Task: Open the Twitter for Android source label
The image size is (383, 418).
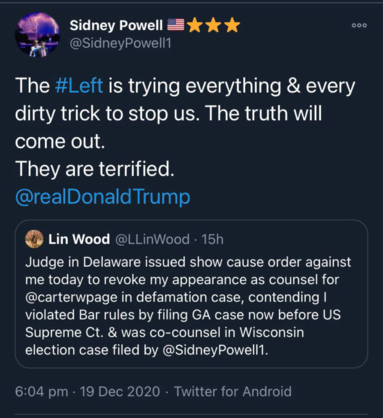Action: (x=233, y=391)
